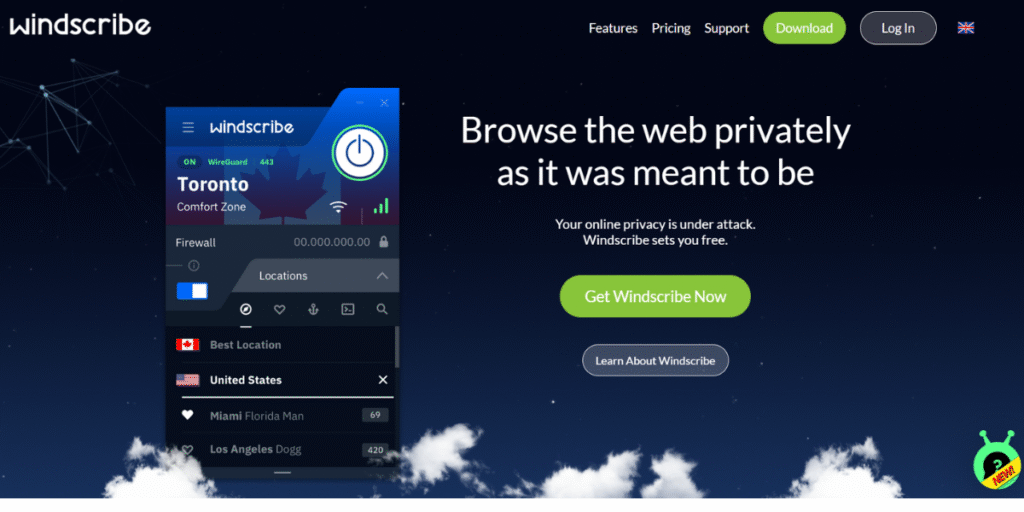1024x512 pixels.
Task: Click the VPN power button icon
Action: 359,153
